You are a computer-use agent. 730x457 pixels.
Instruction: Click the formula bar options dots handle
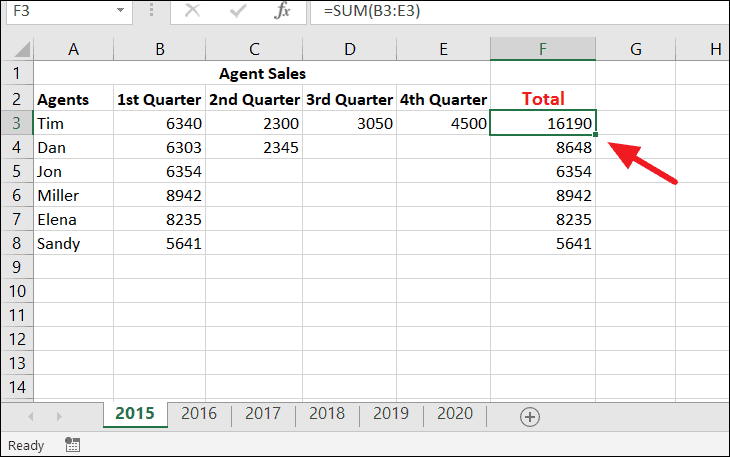click(x=151, y=10)
